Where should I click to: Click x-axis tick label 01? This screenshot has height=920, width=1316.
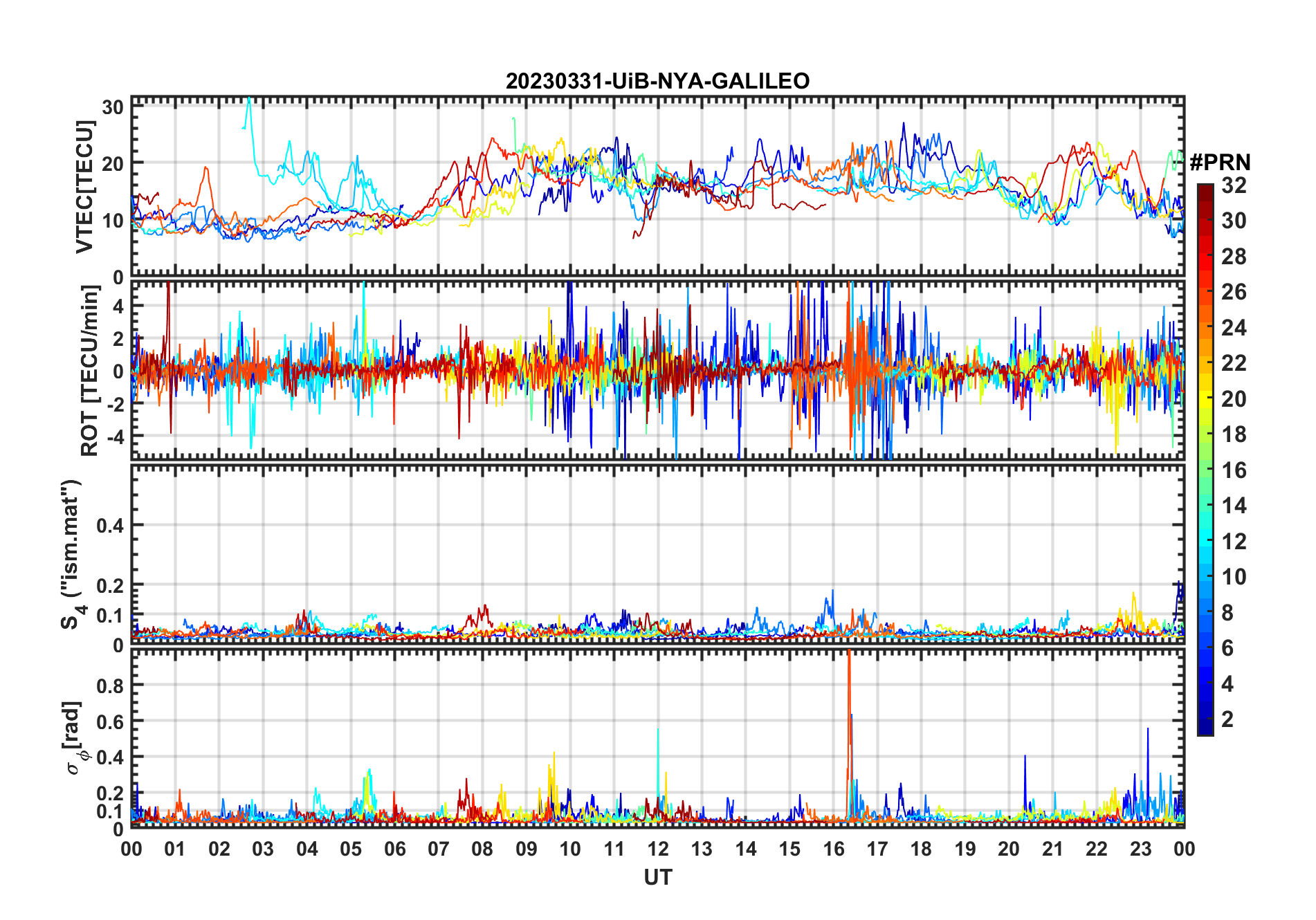pos(175,849)
